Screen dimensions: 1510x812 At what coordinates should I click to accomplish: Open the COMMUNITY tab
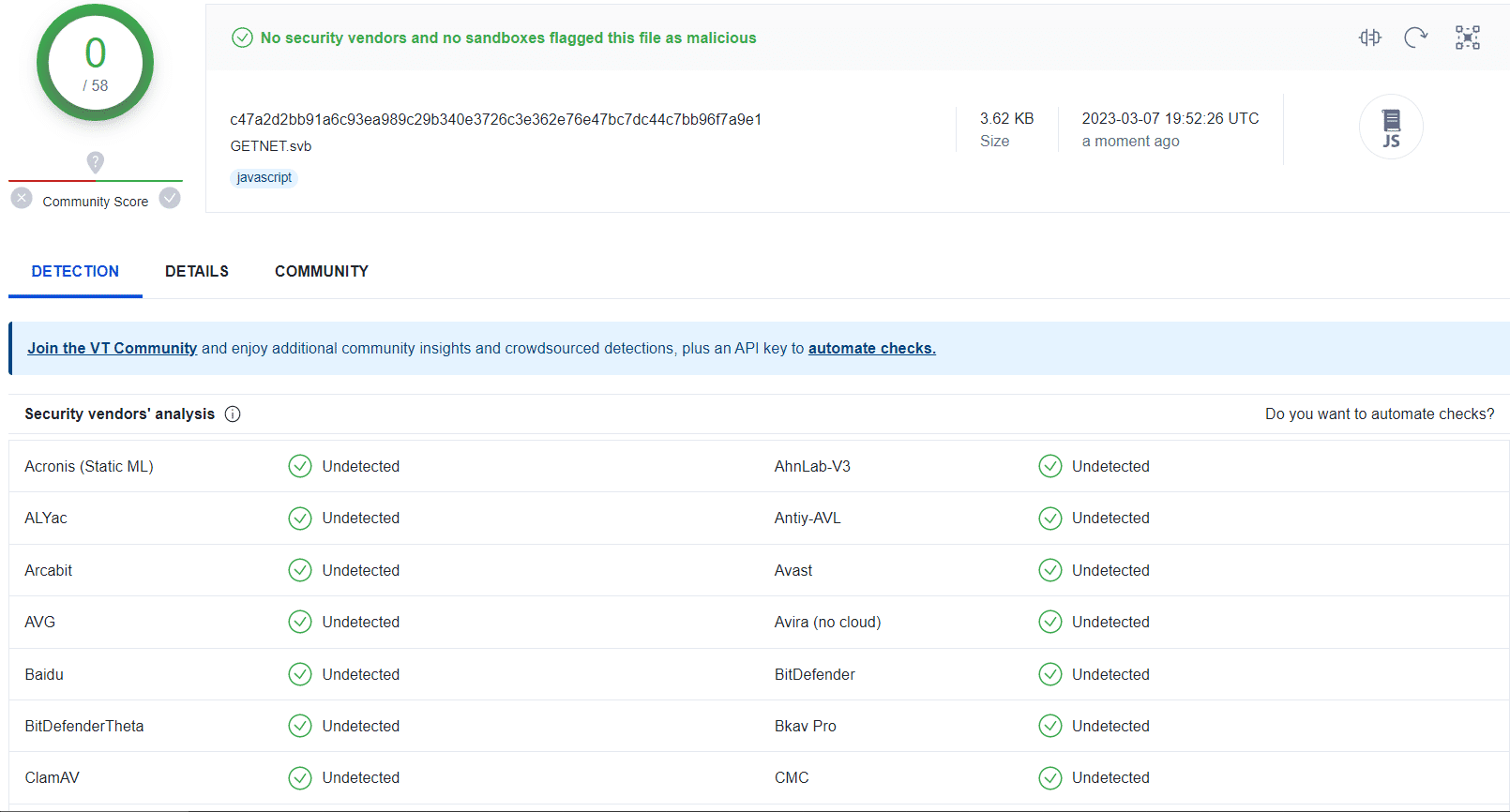[x=322, y=272]
